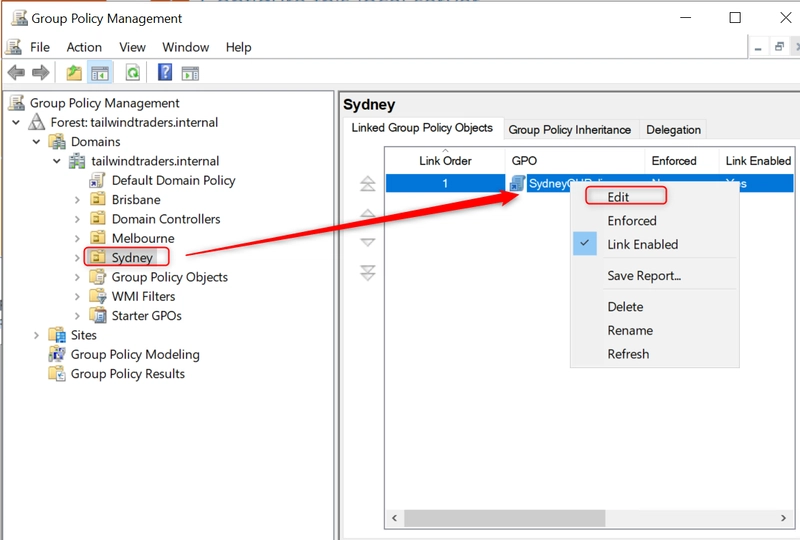Choose Refresh from the context menu
Image resolution: width=800 pixels, height=540 pixels.
click(x=628, y=354)
